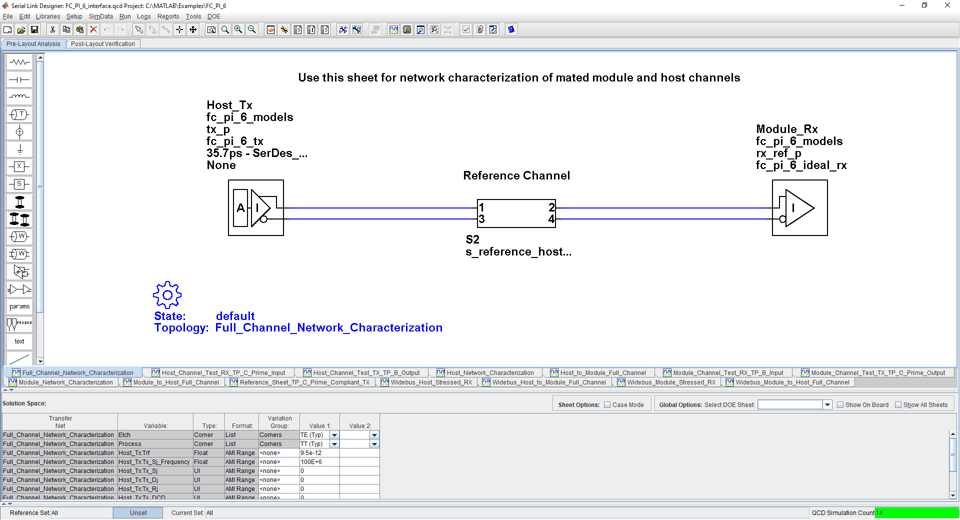Open the Select DOE Sheet dropdown

pos(827,405)
